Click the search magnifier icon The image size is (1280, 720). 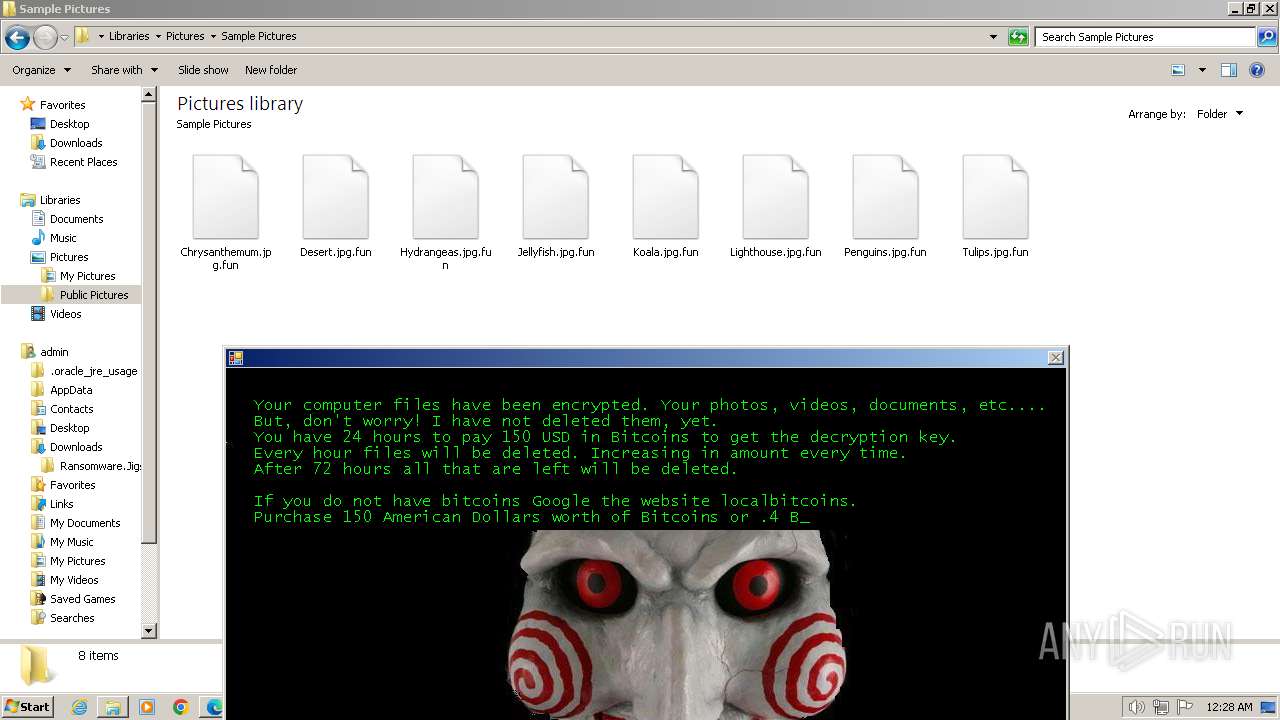(1267, 37)
